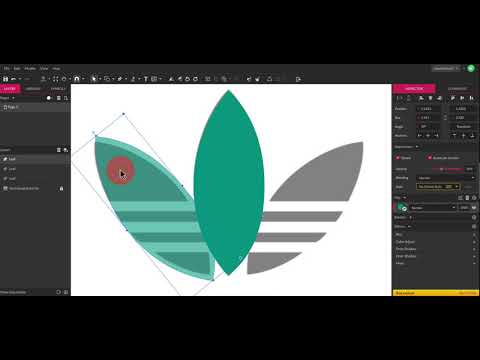The width and height of the screenshot is (480, 360).
Task: Open the No Shared Style dropdown
Action: (438, 187)
